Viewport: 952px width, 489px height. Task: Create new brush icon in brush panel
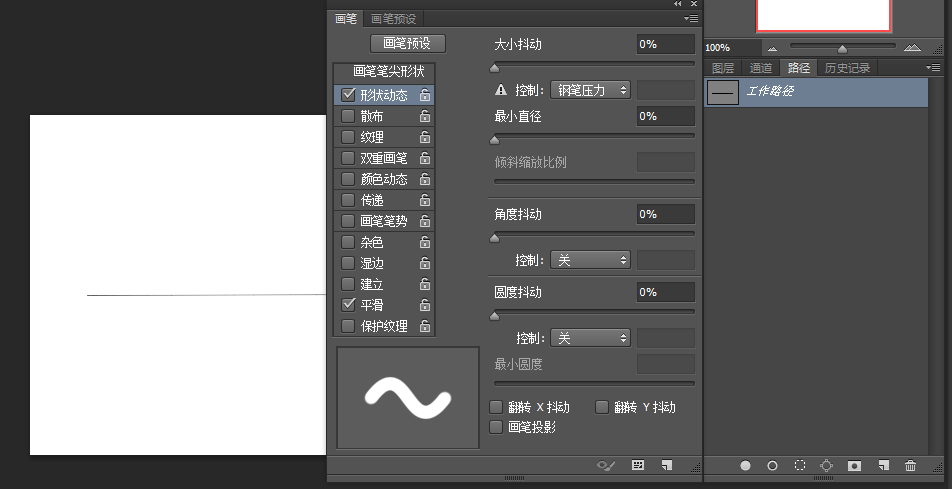667,465
